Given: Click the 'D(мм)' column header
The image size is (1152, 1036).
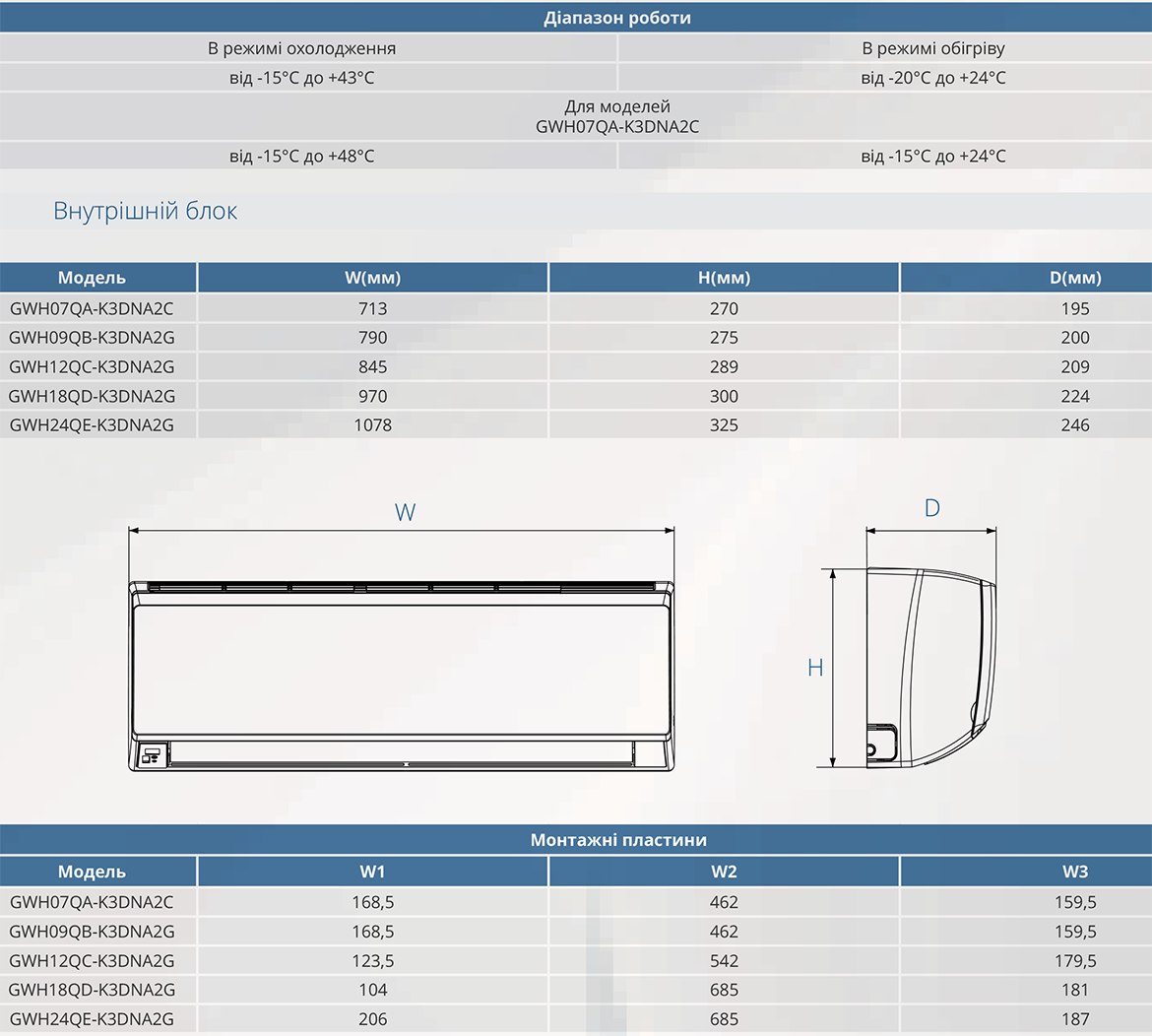Looking at the screenshot, I should [1075, 278].
